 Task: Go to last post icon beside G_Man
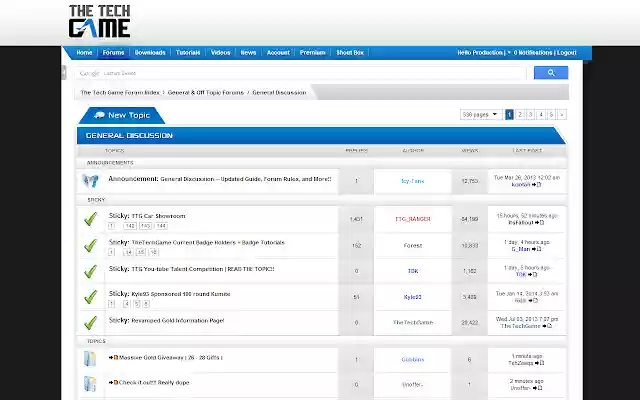tap(536, 249)
